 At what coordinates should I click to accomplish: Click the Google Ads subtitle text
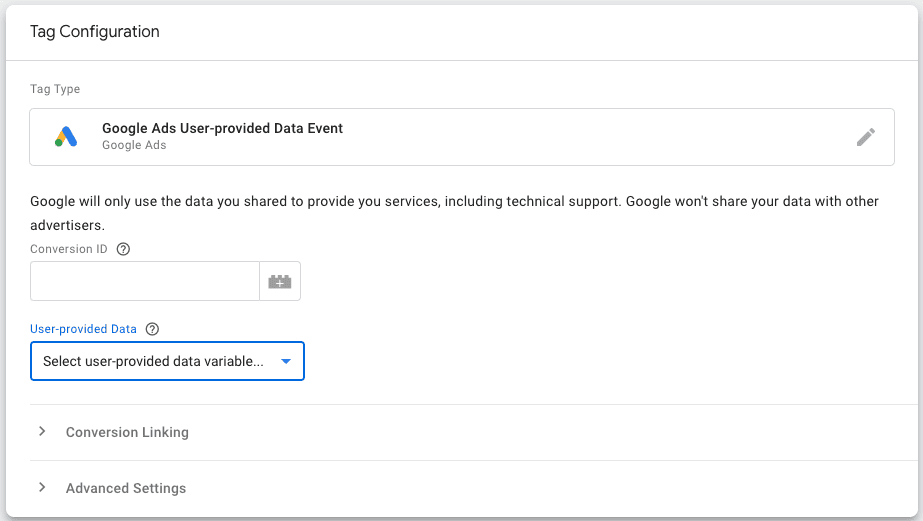pos(134,145)
